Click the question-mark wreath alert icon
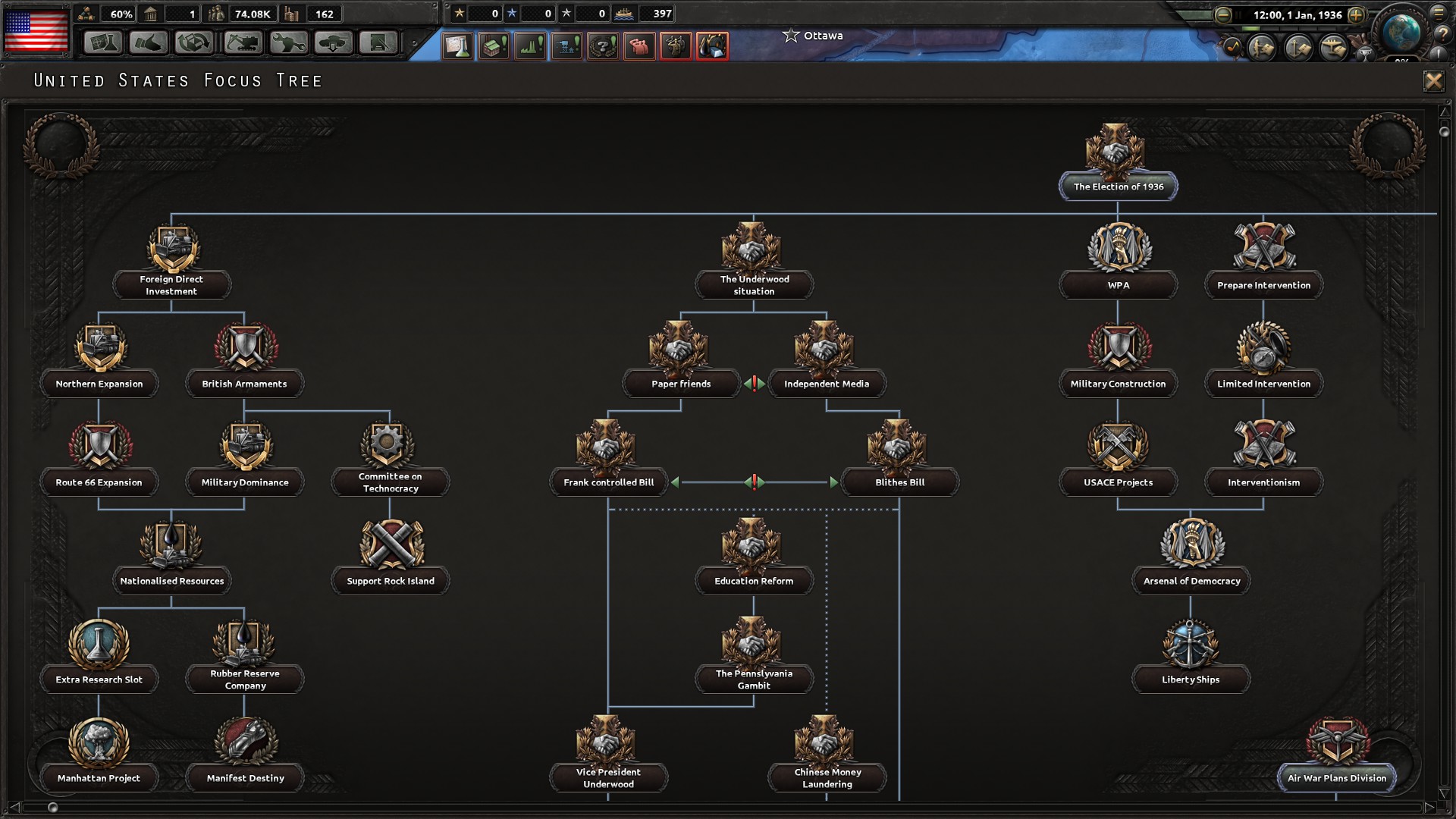The image size is (1456, 819). [604, 45]
